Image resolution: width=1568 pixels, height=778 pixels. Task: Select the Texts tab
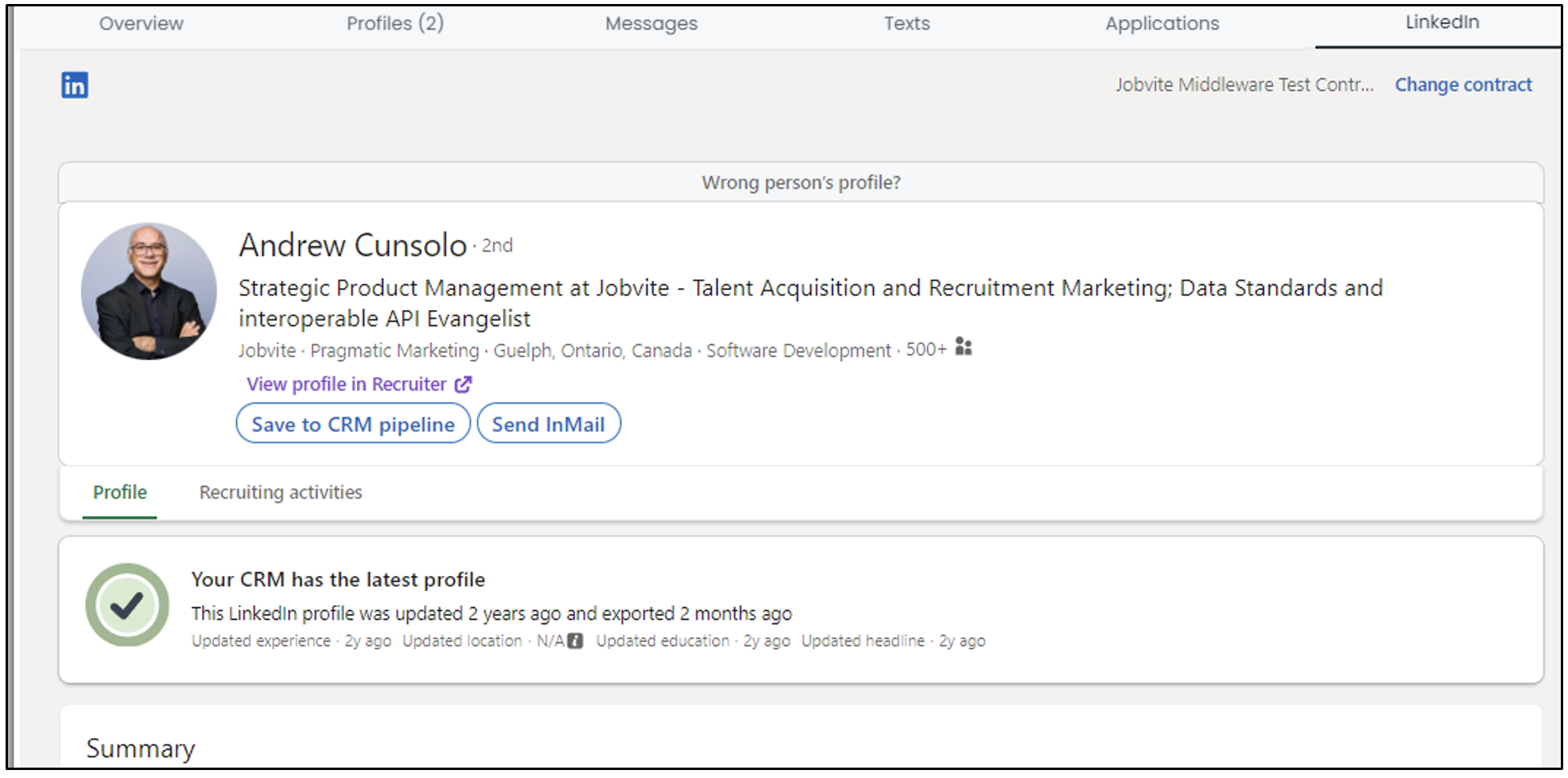pos(907,24)
